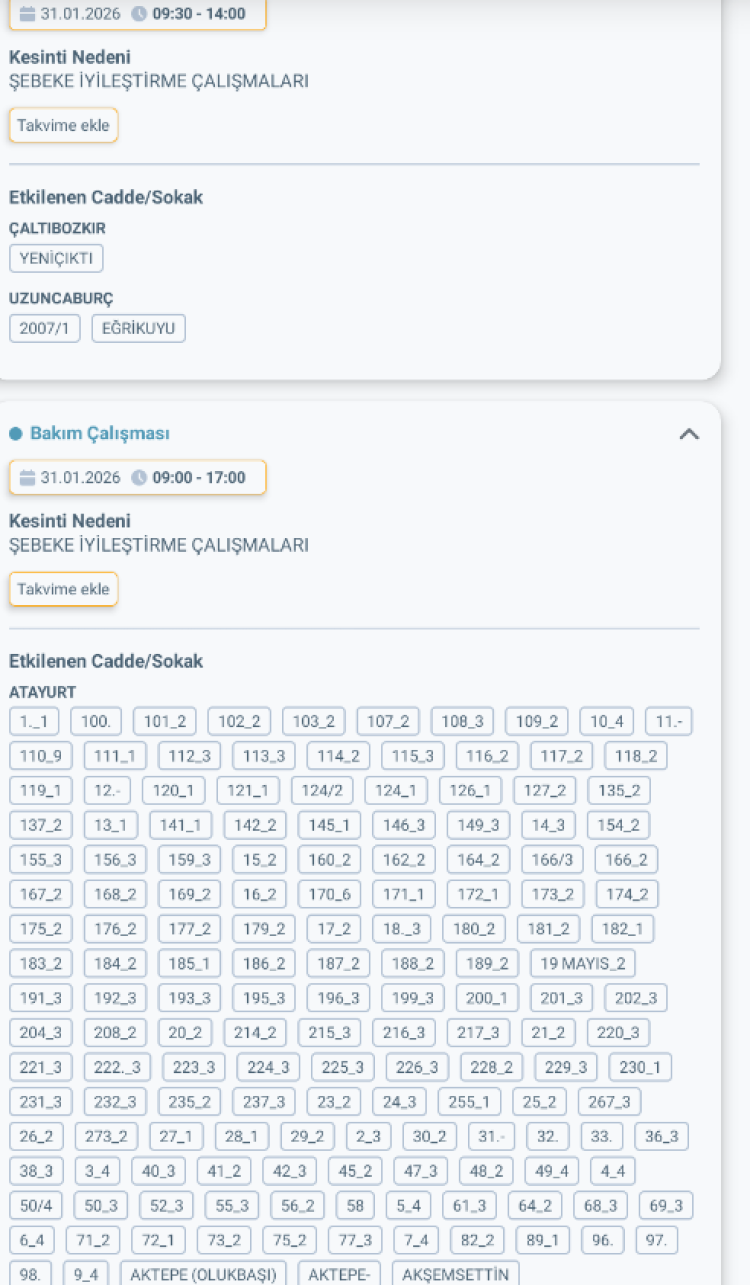Click Takvime ekle under the second outage

[63, 589]
